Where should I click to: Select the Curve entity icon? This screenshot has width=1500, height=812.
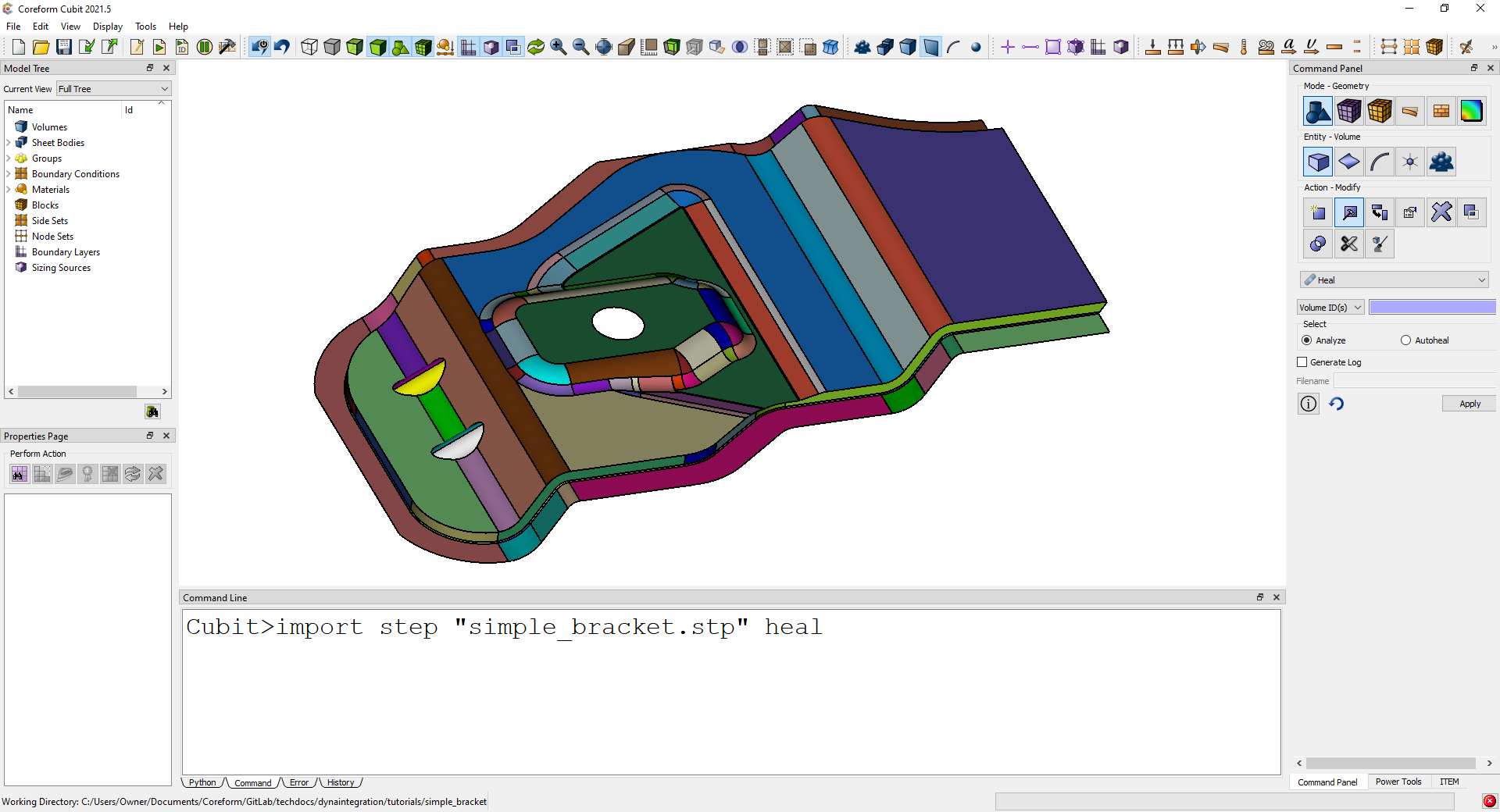[x=1380, y=162]
